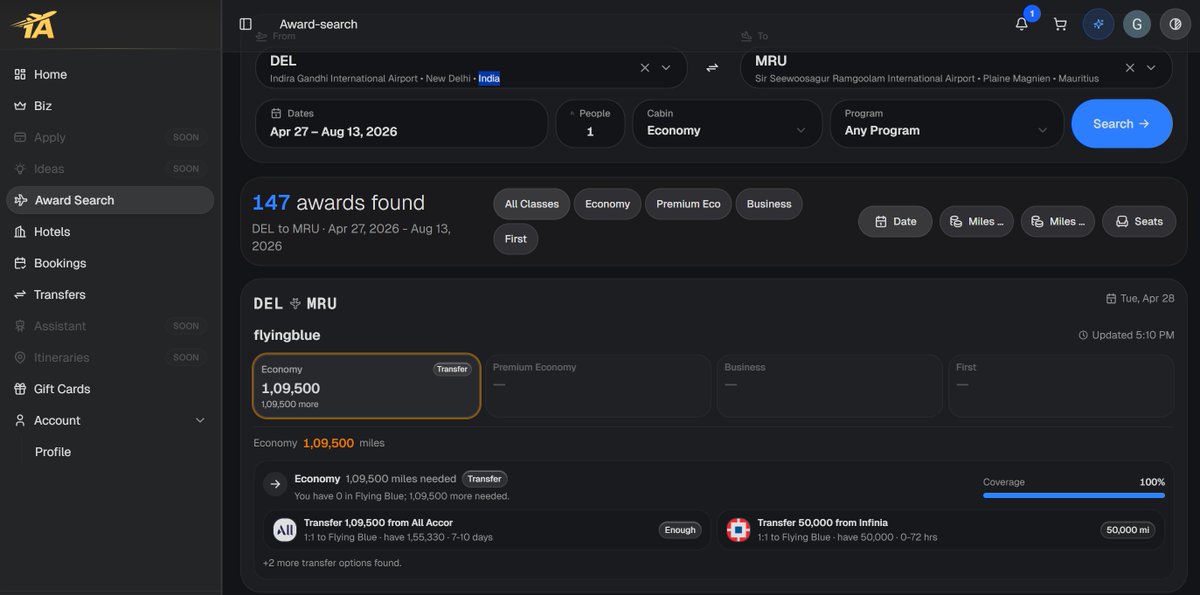
Task: Go to Home in sidebar
Action: (110, 74)
